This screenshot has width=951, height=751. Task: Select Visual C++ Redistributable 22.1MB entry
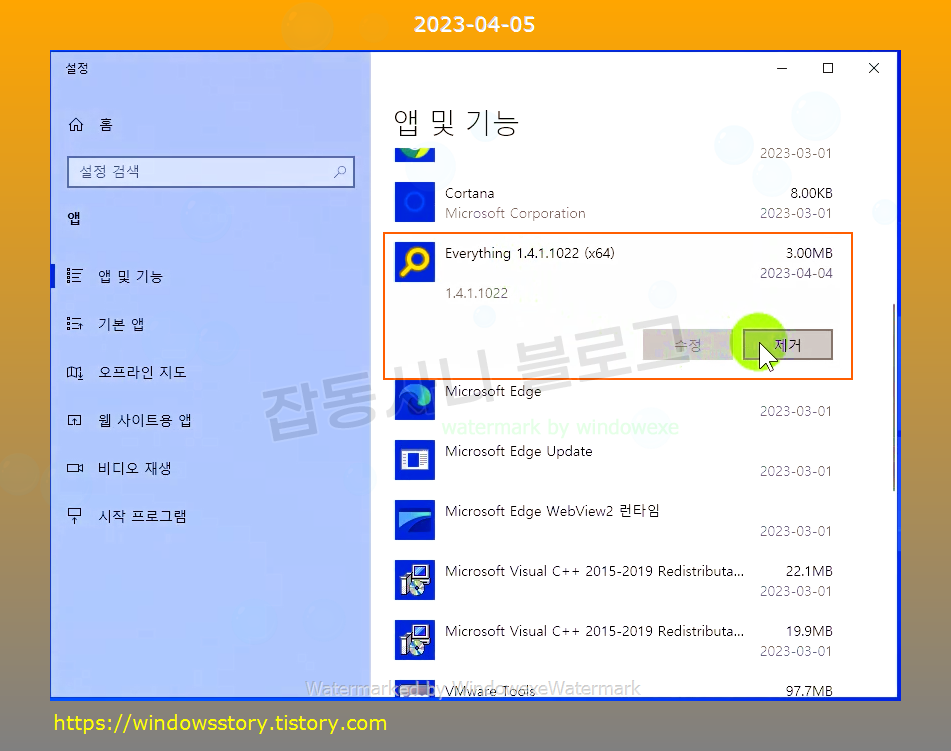tap(613, 581)
